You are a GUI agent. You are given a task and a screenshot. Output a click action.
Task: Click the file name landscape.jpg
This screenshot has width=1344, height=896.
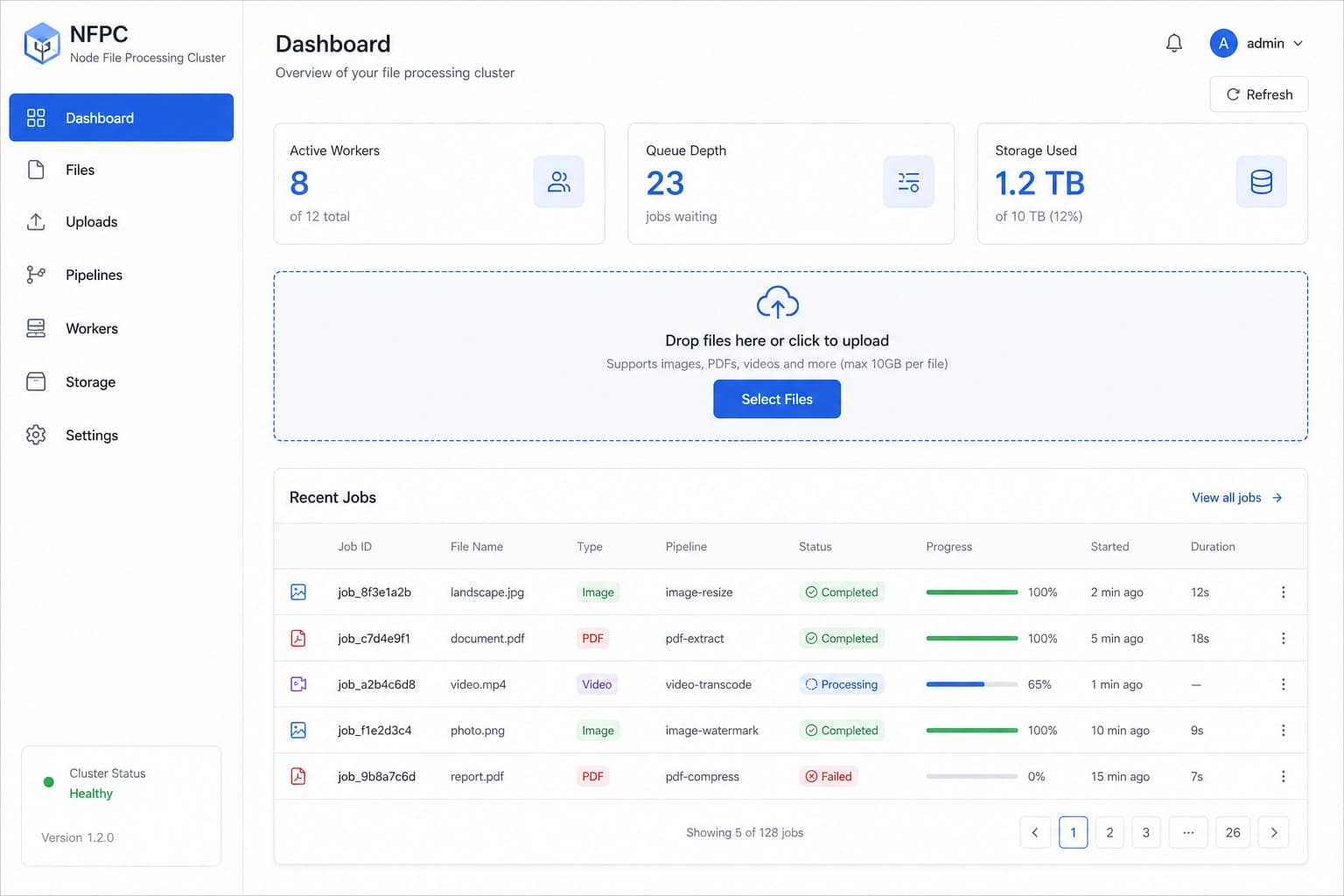[487, 592]
